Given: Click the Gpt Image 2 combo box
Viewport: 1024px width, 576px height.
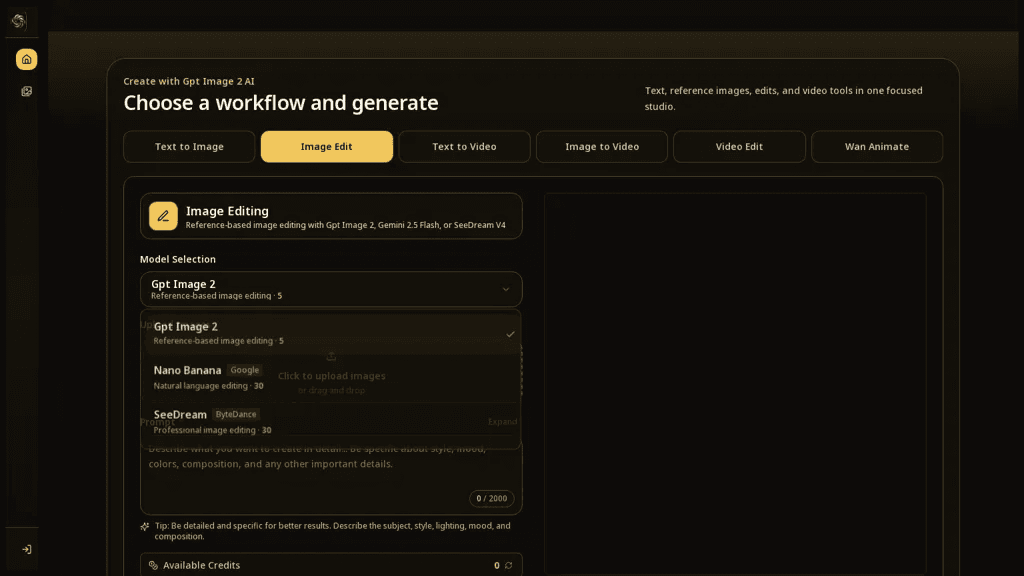Looking at the screenshot, I should (x=331, y=289).
